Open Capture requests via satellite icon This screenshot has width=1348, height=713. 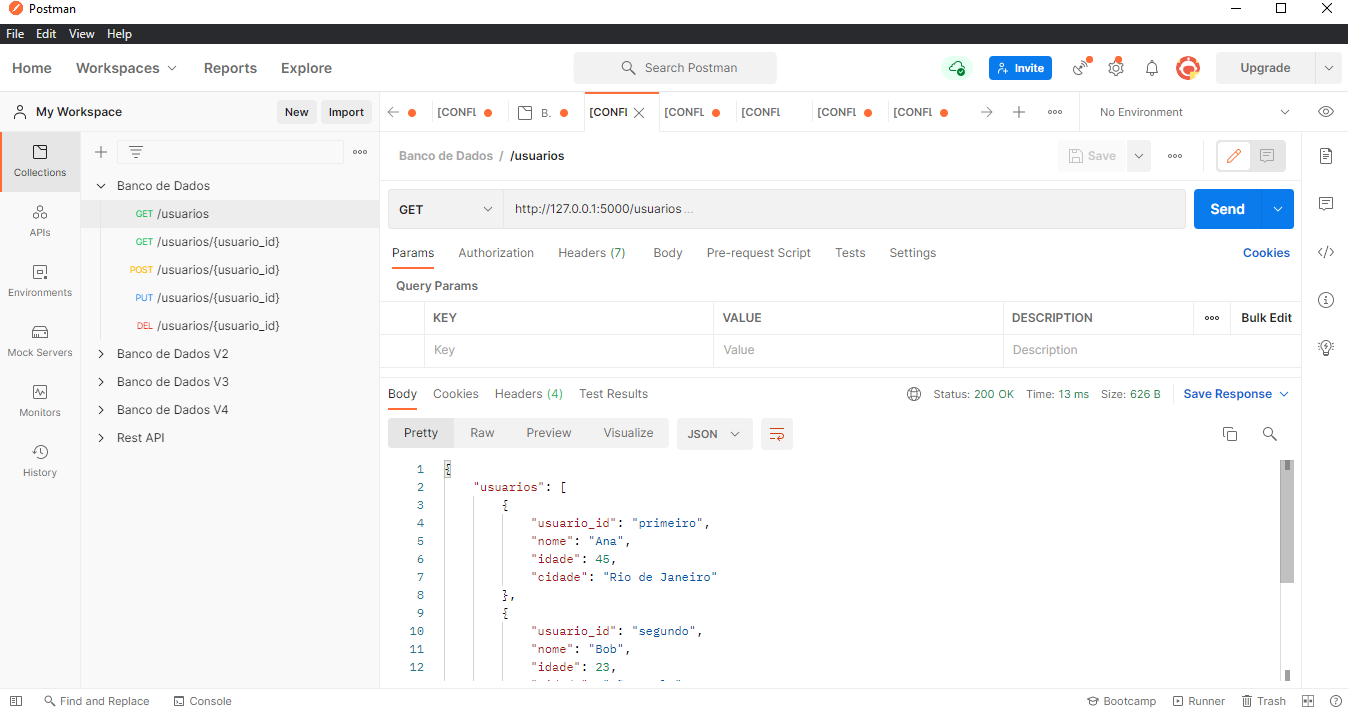click(x=1081, y=67)
